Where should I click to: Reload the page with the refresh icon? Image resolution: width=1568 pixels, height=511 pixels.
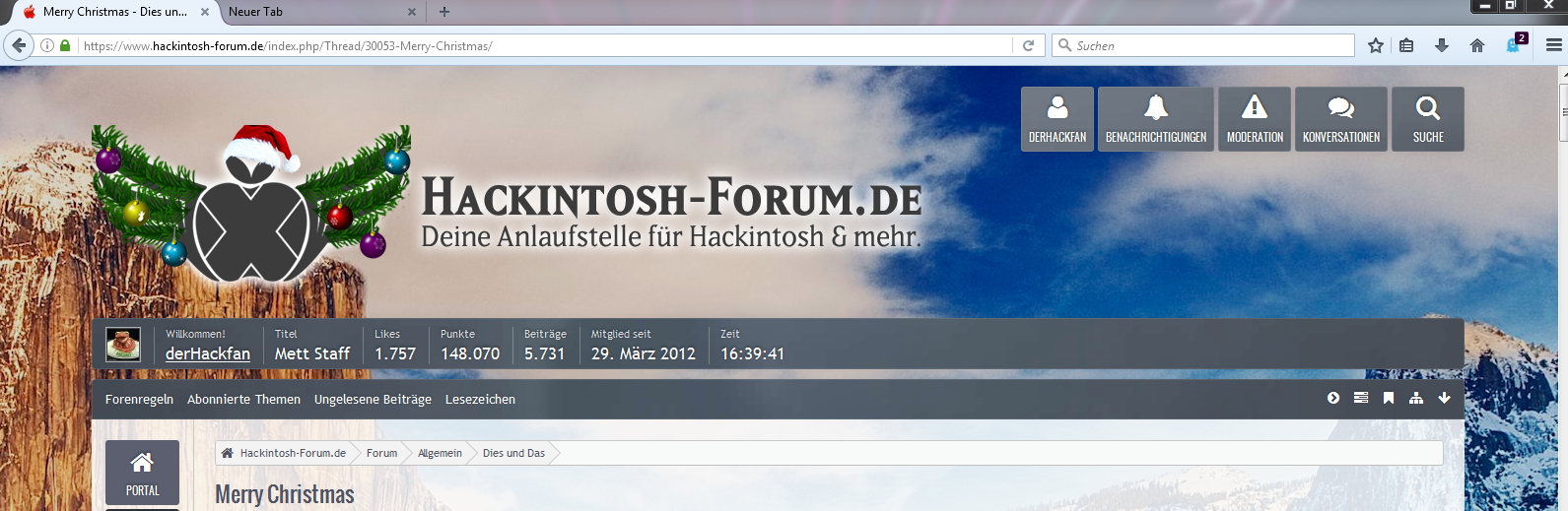tap(1028, 45)
